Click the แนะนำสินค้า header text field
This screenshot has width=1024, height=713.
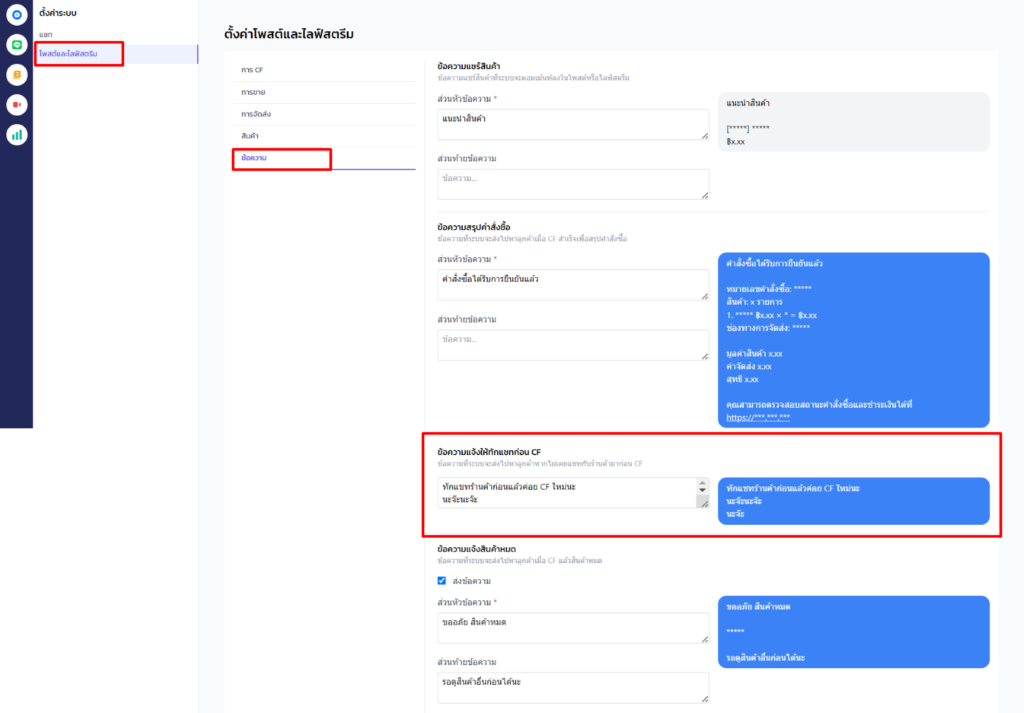point(573,125)
